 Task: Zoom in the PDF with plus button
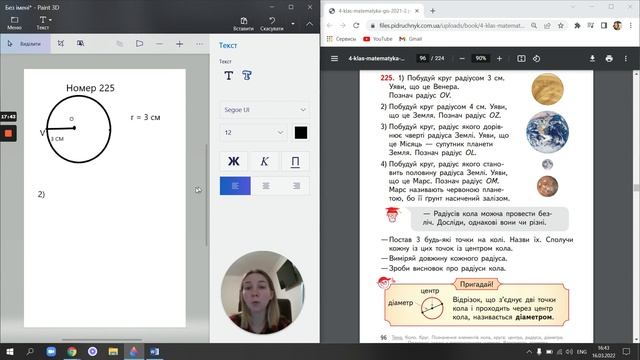click(x=499, y=58)
